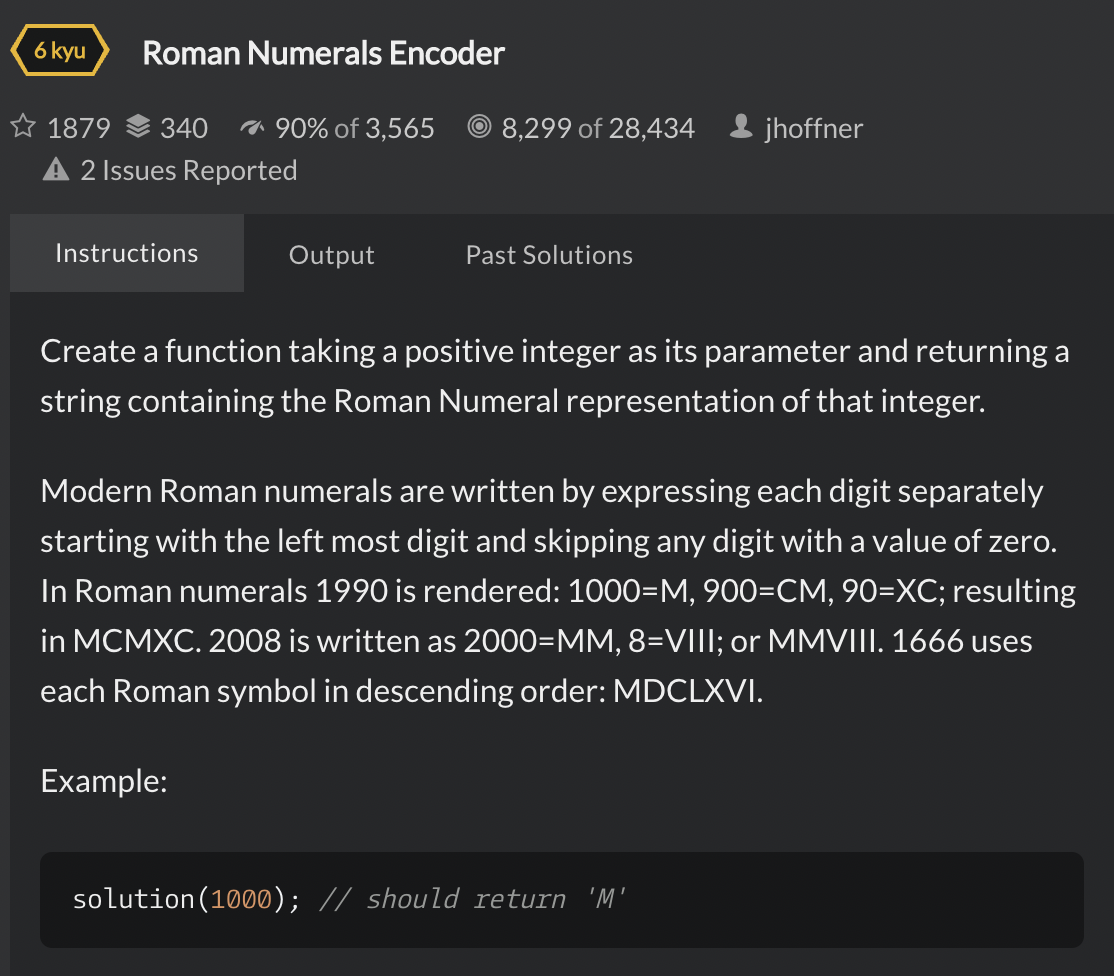Screen dimensions: 1114x976
Task: Switch to the Output tab
Action: click(x=332, y=254)
